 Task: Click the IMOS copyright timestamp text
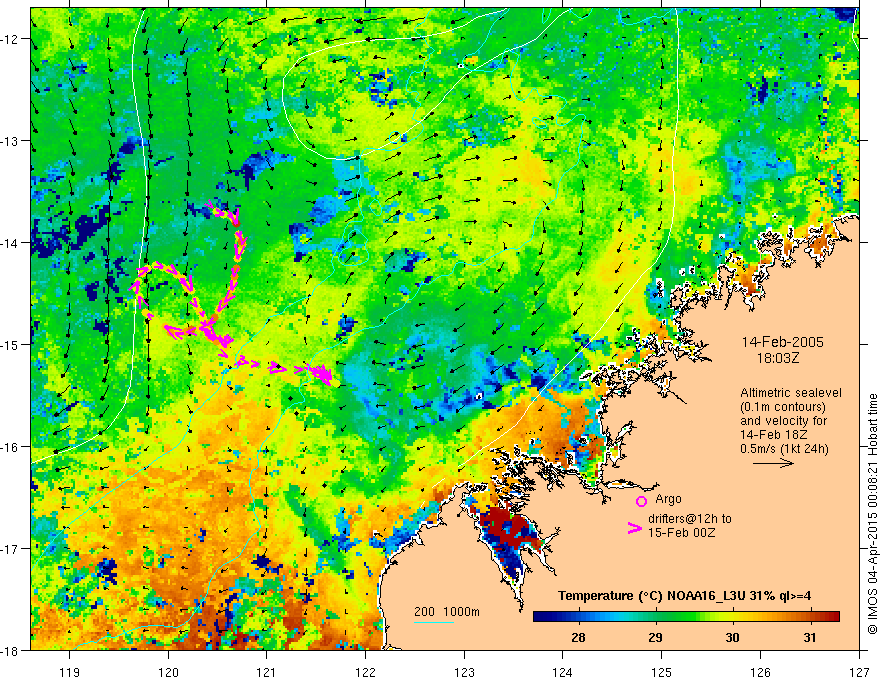pos(872,514)
